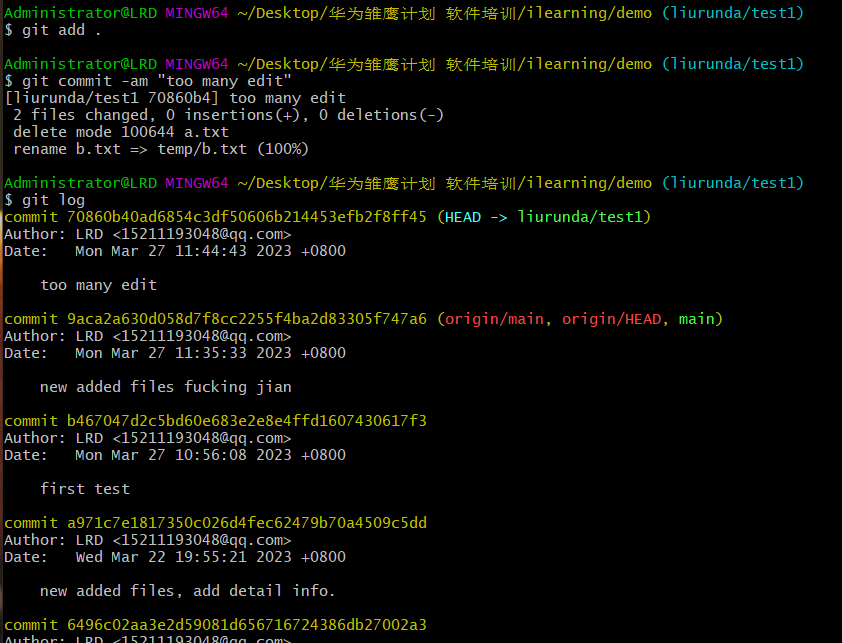Select 'new added files, add detail info.' message
Viewport: 842px width, 643px height.
(188, 591)
